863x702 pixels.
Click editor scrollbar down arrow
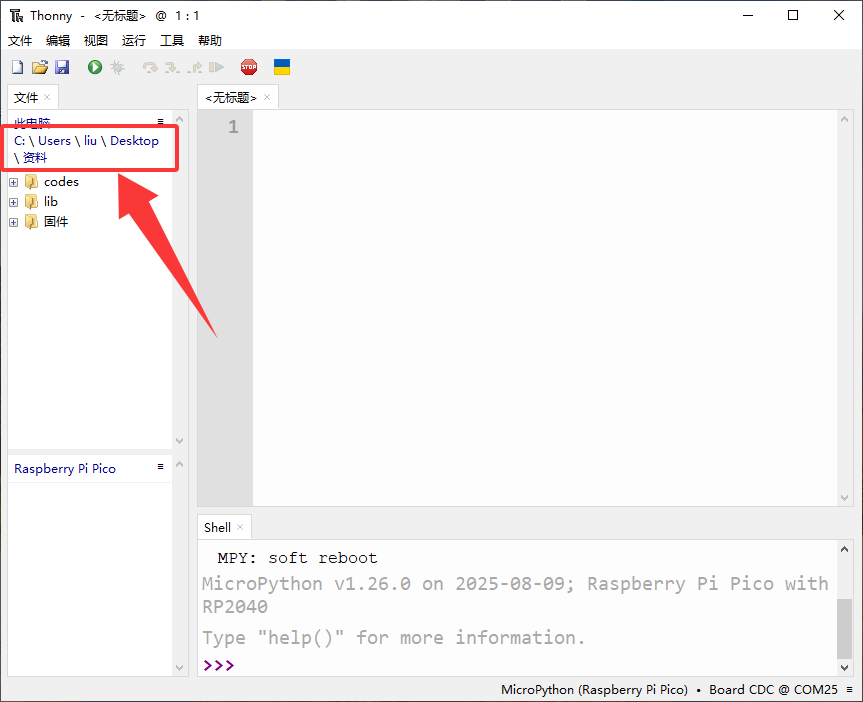coord(844,498)
